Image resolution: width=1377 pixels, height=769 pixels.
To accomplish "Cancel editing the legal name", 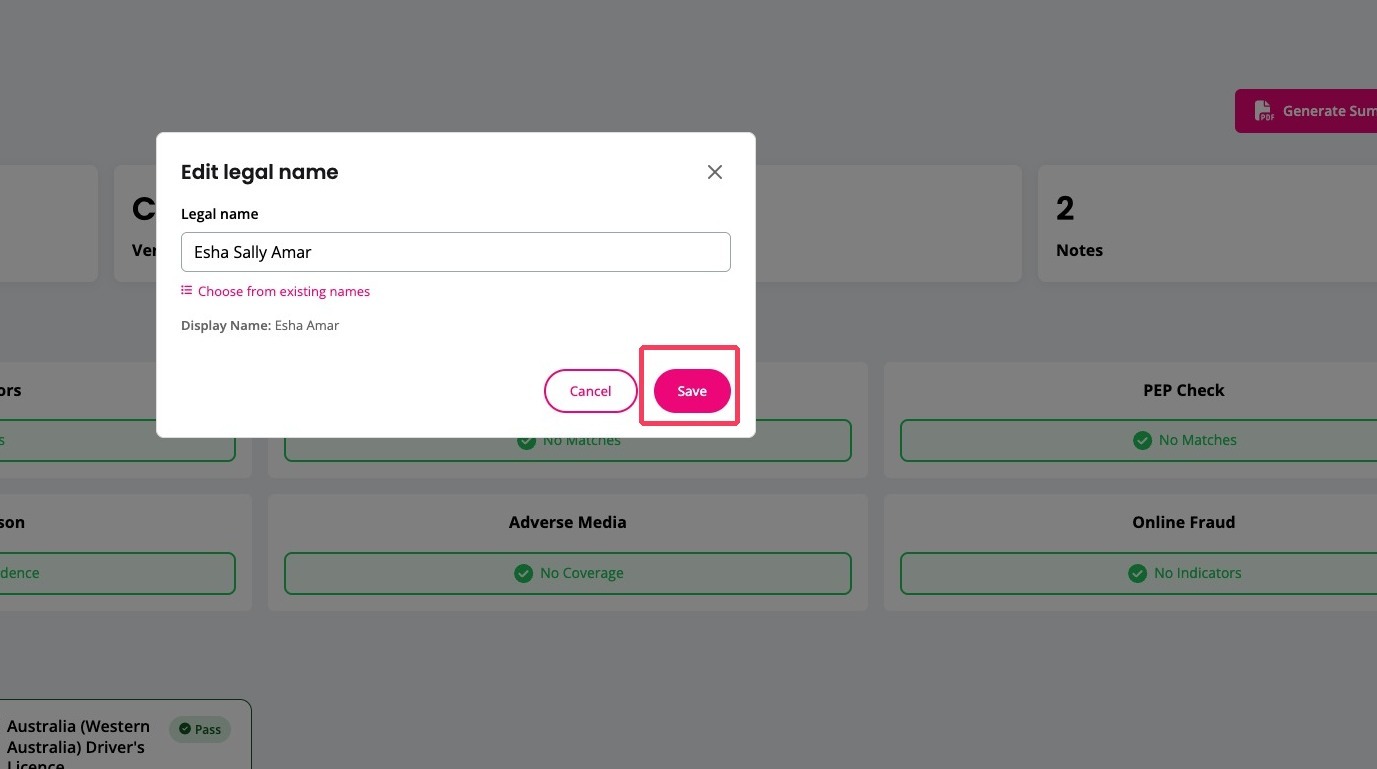I will pyautogui.click(x=590, y=391).
